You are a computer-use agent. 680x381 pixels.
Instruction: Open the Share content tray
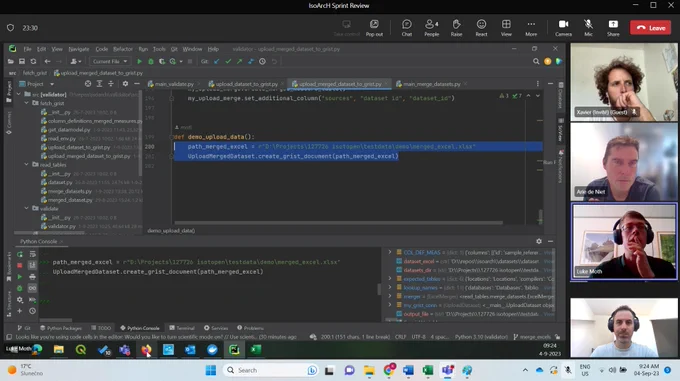click(x=613, y=28)
